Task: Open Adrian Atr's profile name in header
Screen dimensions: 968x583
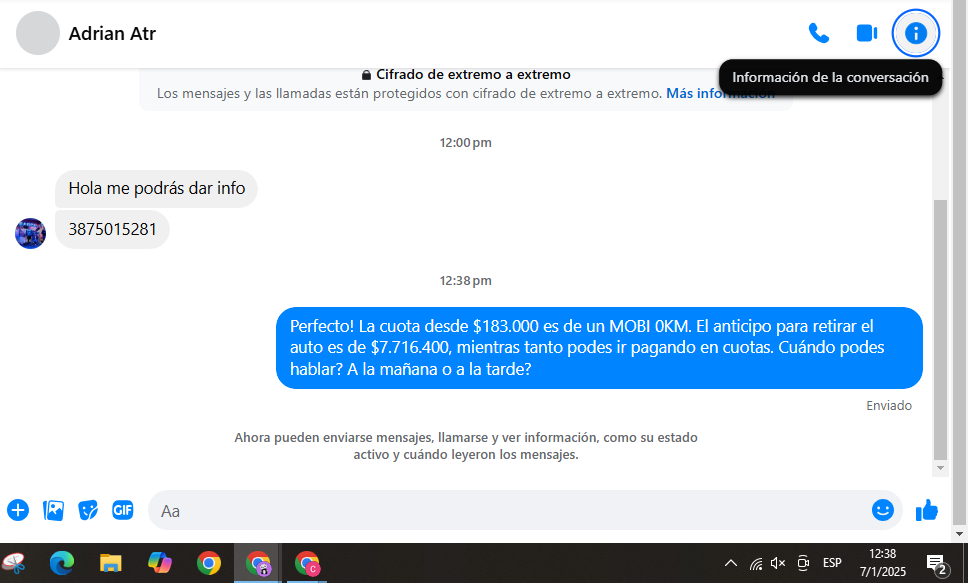Action: coord(112,34)
